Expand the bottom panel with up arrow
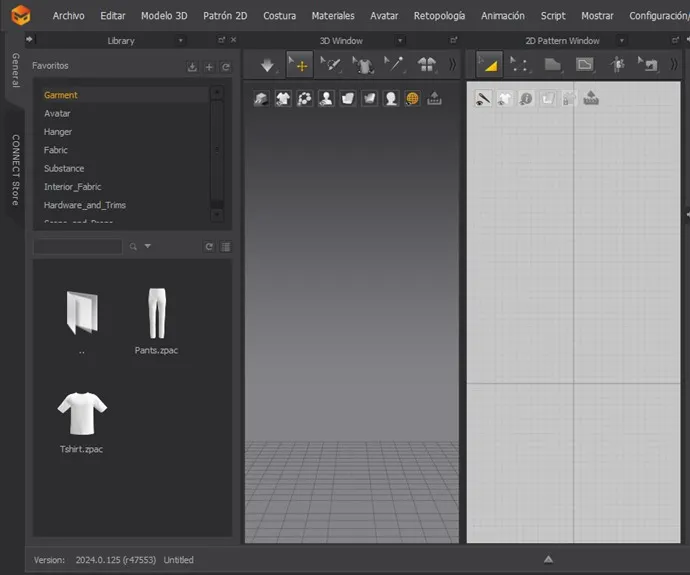This screenshot has width=690, height=575. pyautogui.click(x=548, y=559)
